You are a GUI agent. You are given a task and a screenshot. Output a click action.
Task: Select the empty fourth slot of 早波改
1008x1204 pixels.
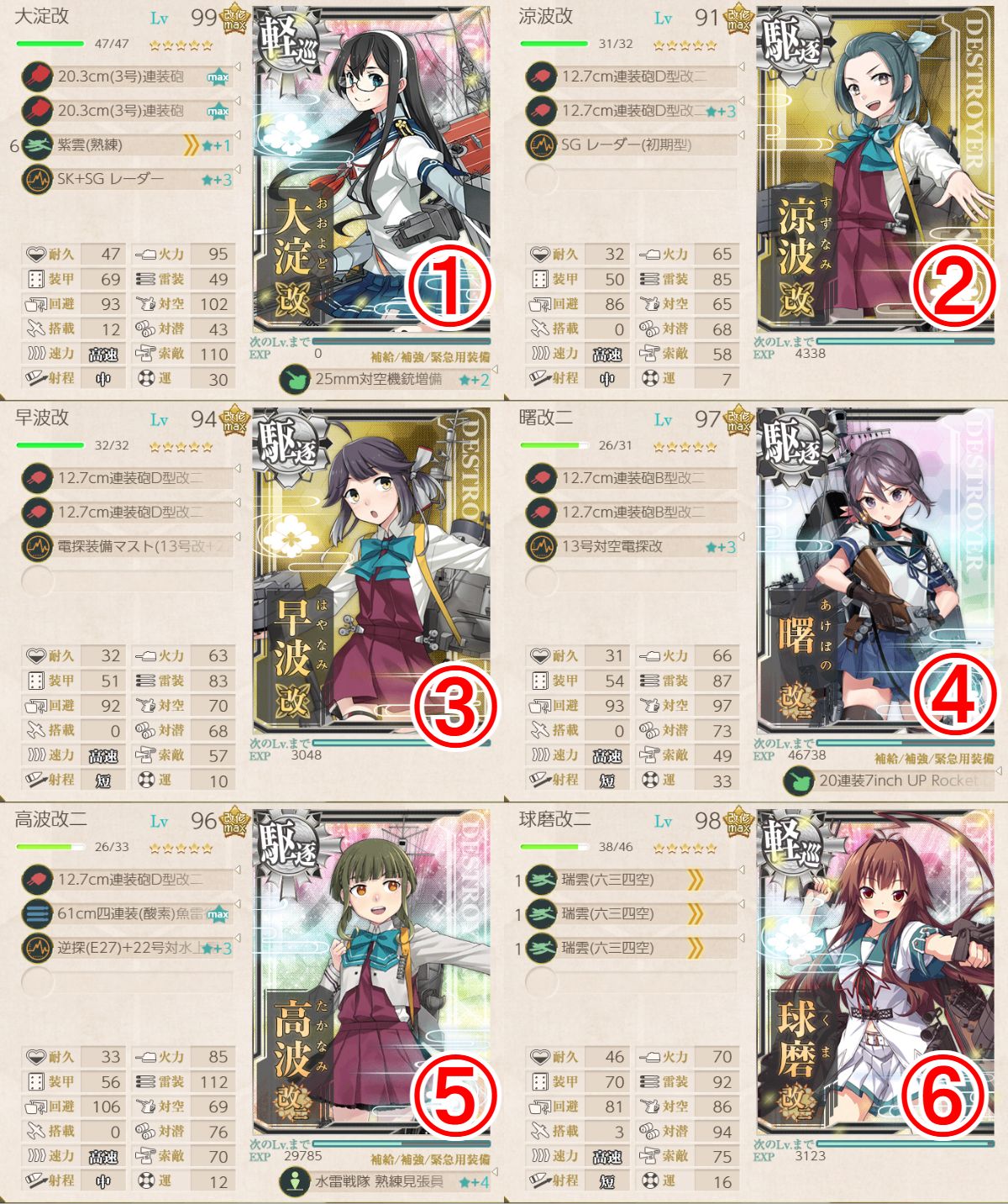tap(127, 580)
